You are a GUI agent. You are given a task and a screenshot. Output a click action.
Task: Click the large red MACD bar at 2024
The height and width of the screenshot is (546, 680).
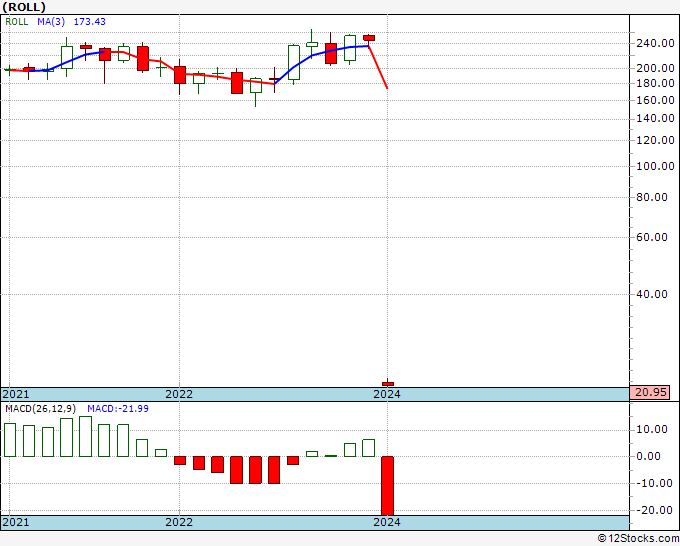[387, 486]
